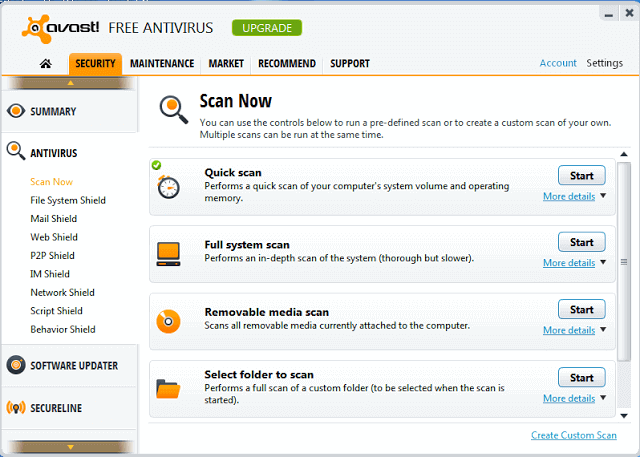Open the Market tab
Screen dimensions: 640x457
pos(226,64)
